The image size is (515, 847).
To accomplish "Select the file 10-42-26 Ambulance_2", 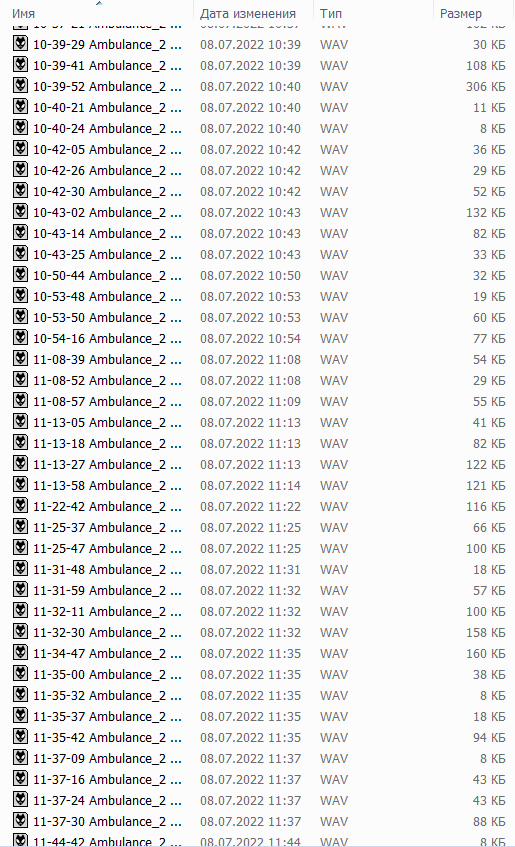I will (x=107, y=171).
